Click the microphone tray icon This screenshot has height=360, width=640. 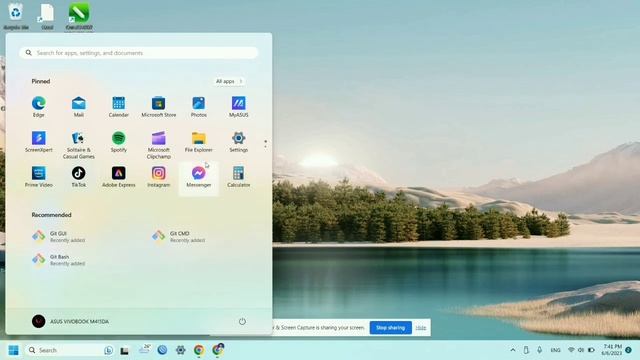(x=540, y=350)
